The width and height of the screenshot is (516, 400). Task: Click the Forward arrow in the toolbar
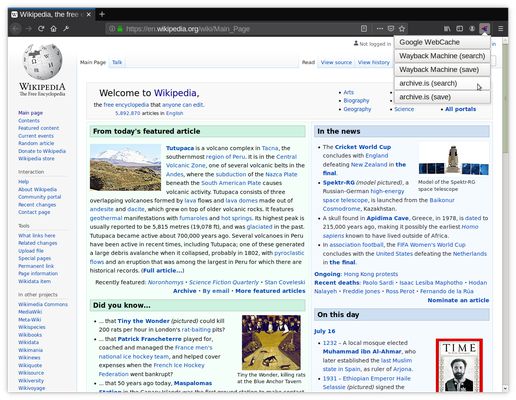click(x=28, y=29)
